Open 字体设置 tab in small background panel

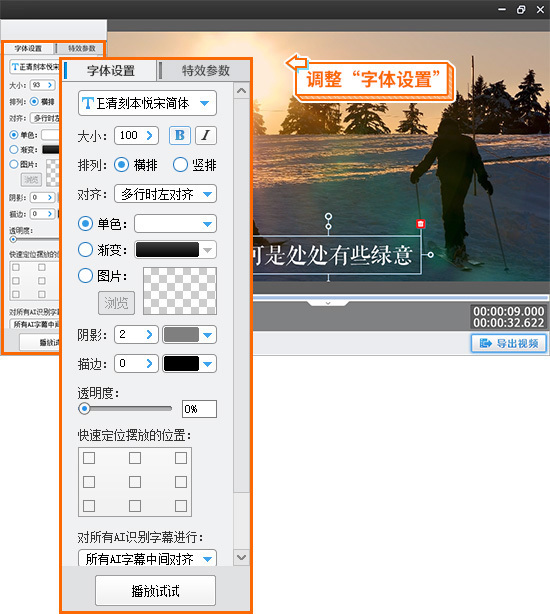click(x=28, y=49)
